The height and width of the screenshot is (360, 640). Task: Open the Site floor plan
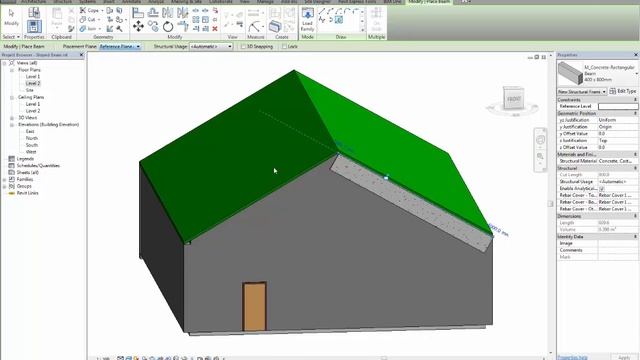[30, 90]
